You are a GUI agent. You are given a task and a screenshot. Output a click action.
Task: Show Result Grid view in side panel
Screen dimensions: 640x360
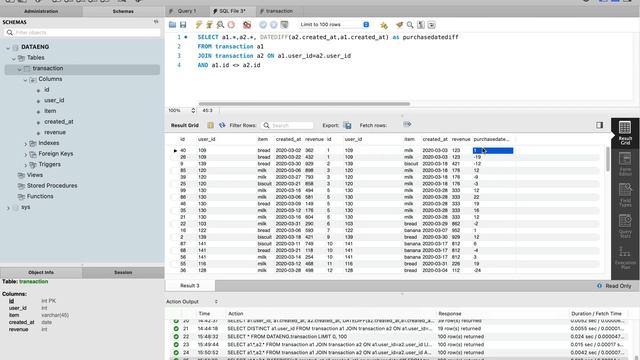coord(625,133)
